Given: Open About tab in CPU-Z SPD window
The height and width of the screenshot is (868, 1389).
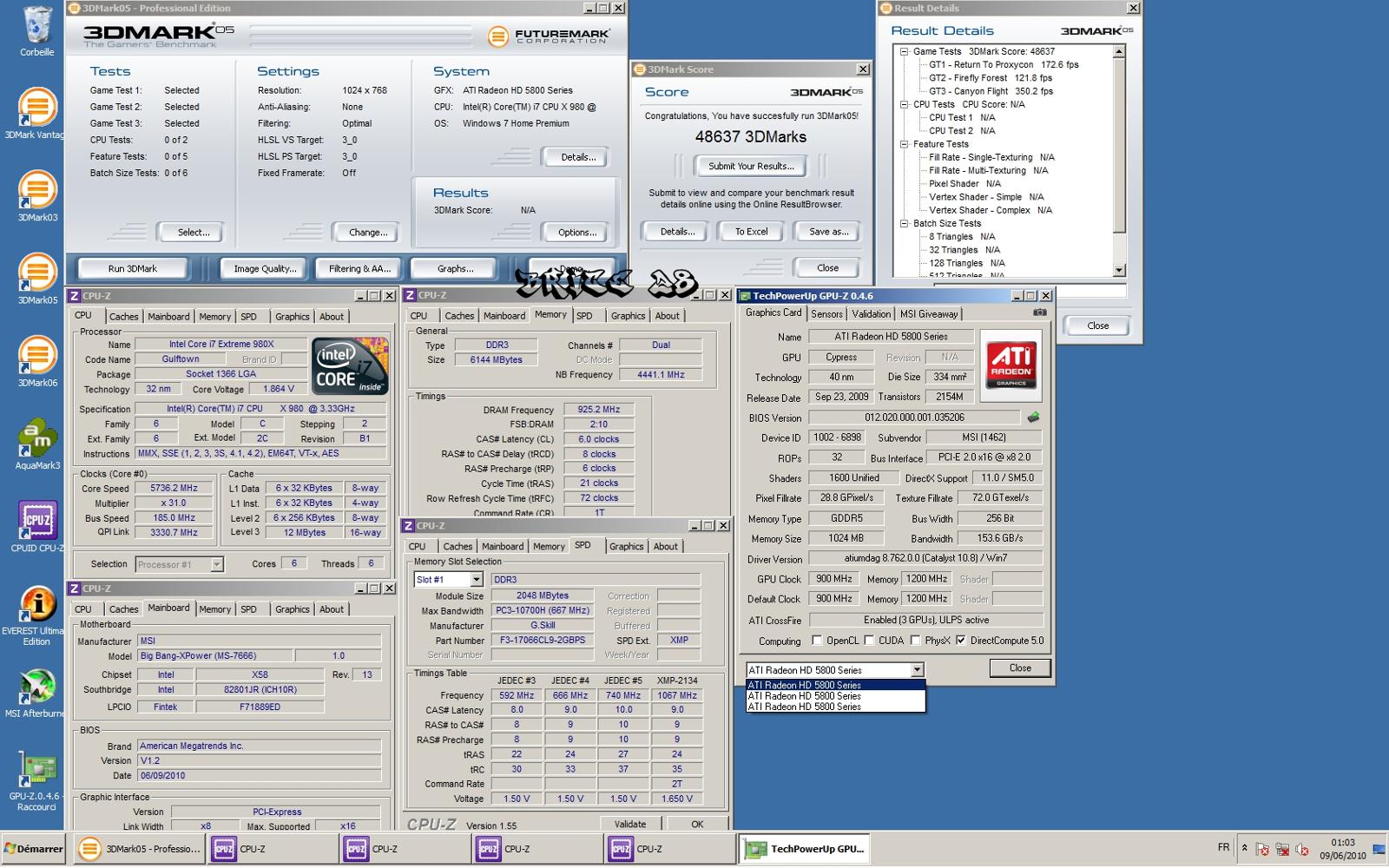Looking at the screenshot, I should tap(666, 547).
